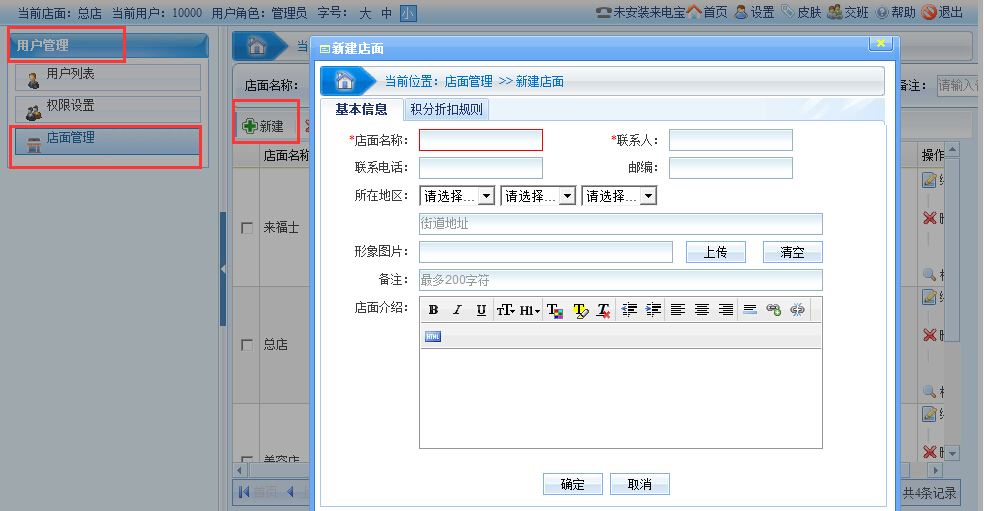
Task: Click the edit icon for 总店 row
Action: pos(929,296)
